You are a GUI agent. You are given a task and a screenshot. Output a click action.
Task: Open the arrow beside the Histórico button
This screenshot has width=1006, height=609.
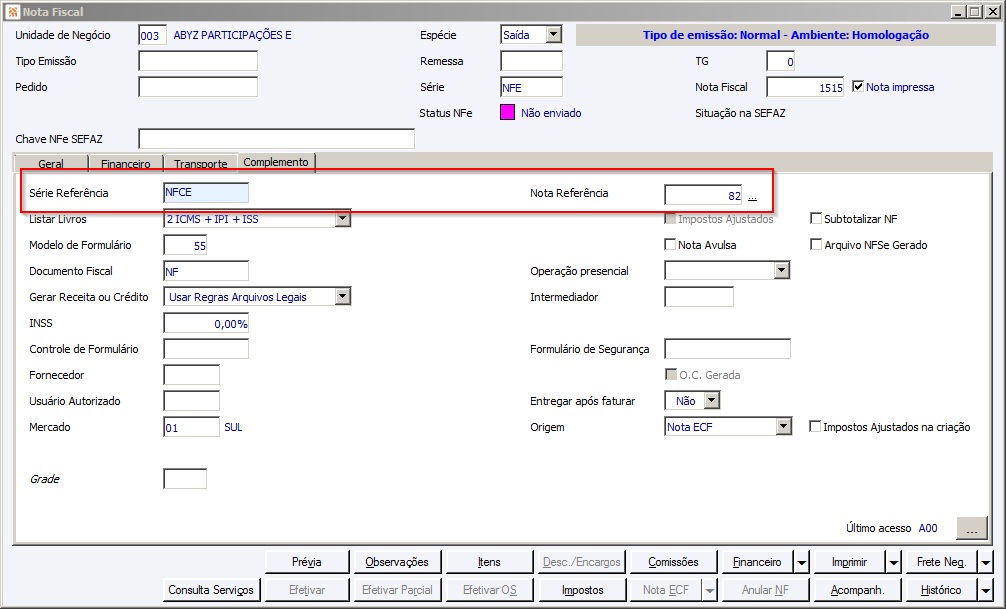(986, 590)
